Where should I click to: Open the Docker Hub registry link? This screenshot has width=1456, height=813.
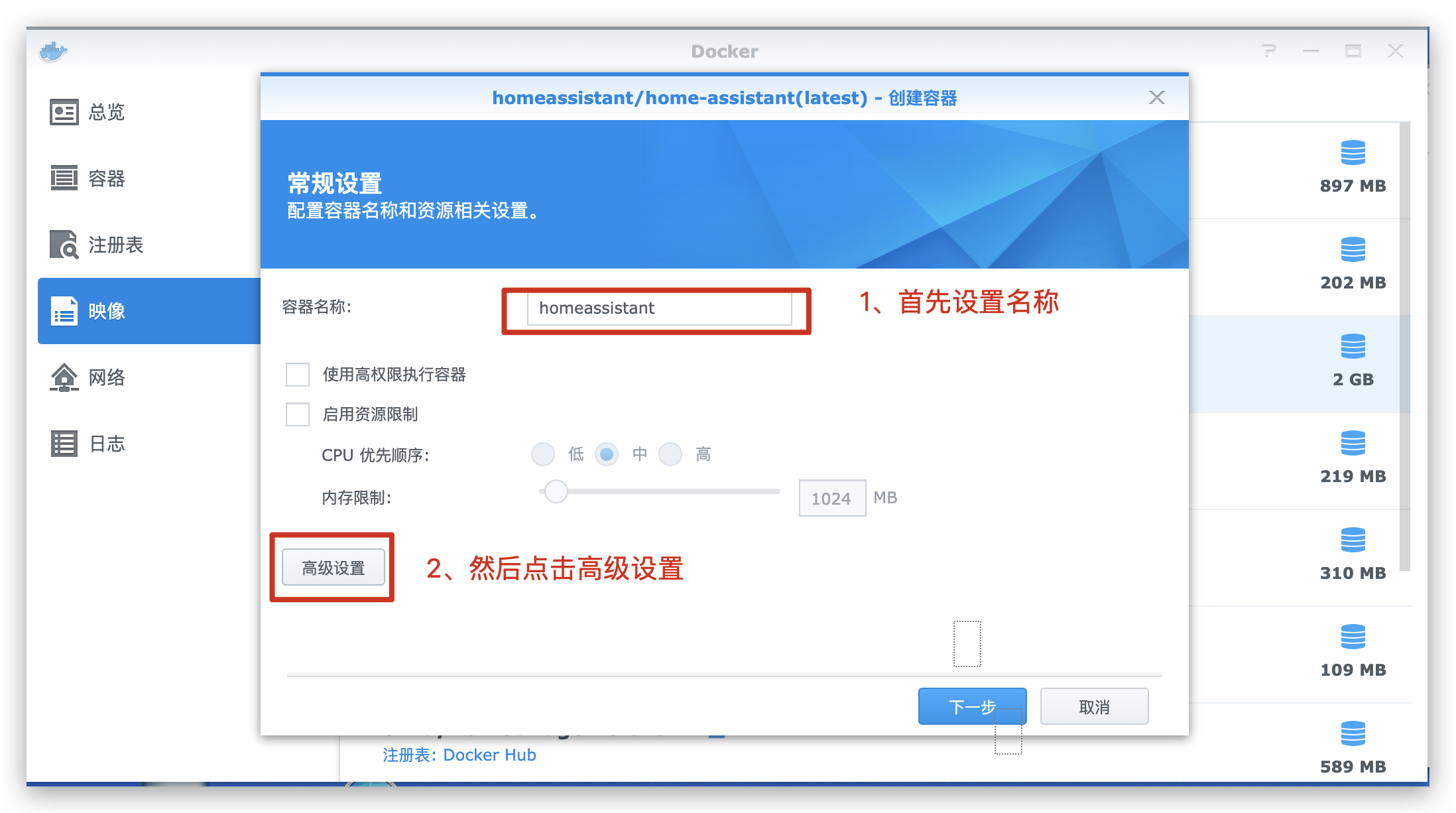tap(489, 755)
